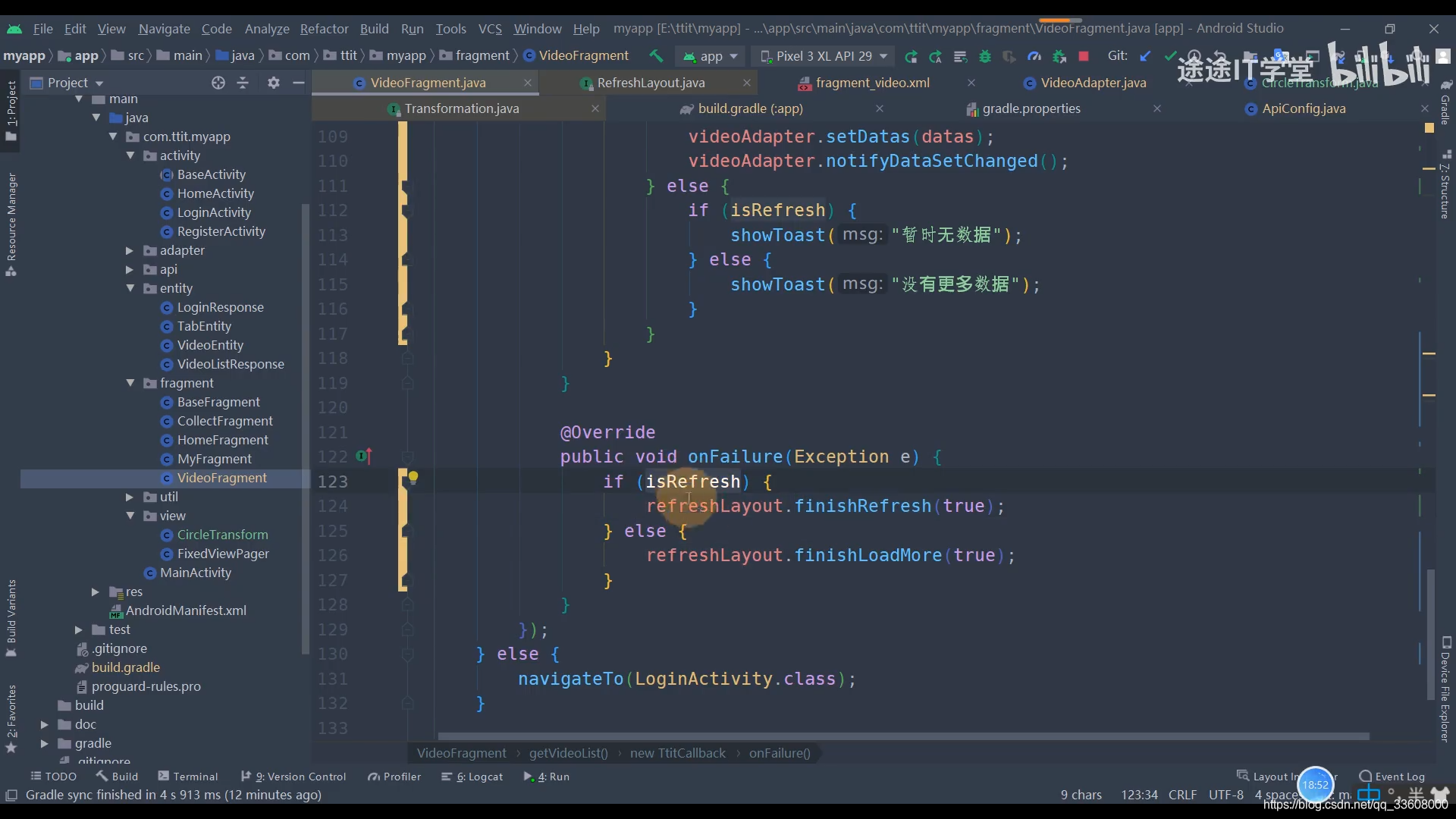This screenshot has width=1456, height=819.
Task: Switch to the gradle.properties tab
Action: pyautogui.click(x=1031, y=108)
